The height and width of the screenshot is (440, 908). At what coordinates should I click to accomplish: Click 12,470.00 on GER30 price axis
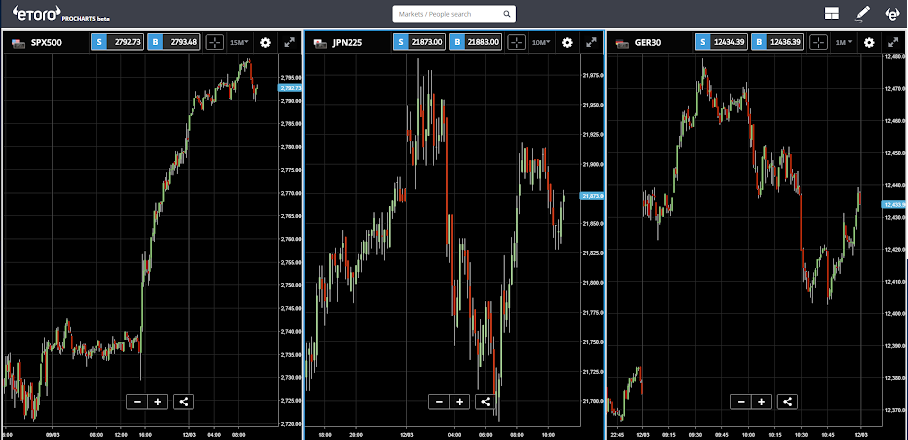[895, 89]
